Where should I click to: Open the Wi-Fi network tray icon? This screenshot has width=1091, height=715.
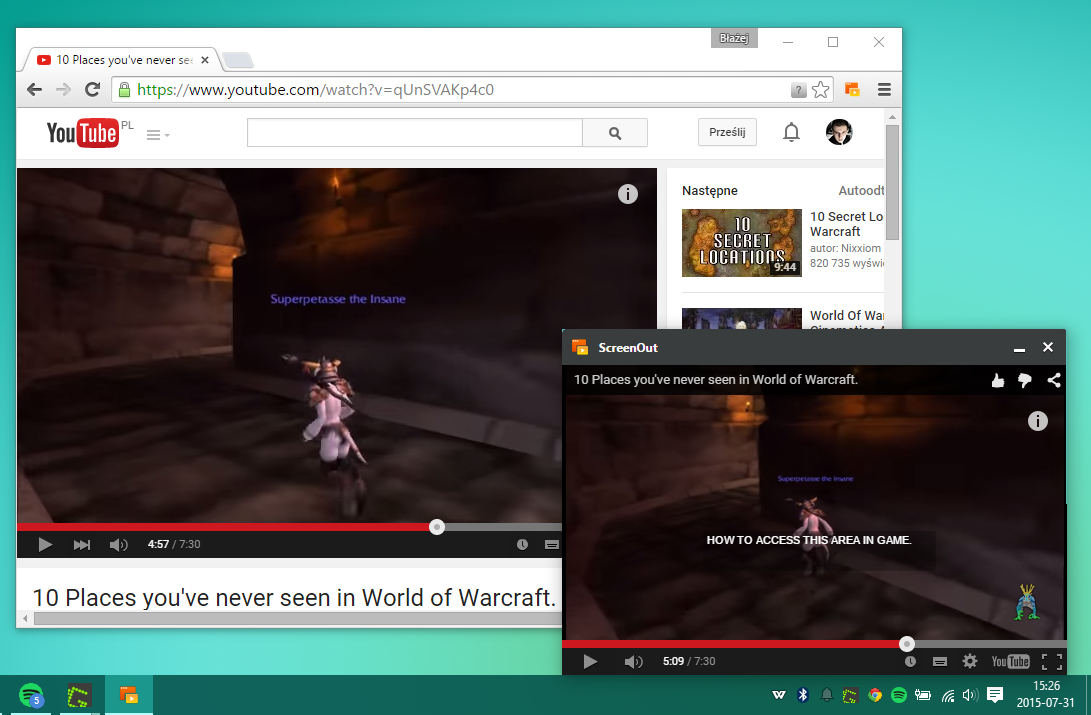coord(948,694)
